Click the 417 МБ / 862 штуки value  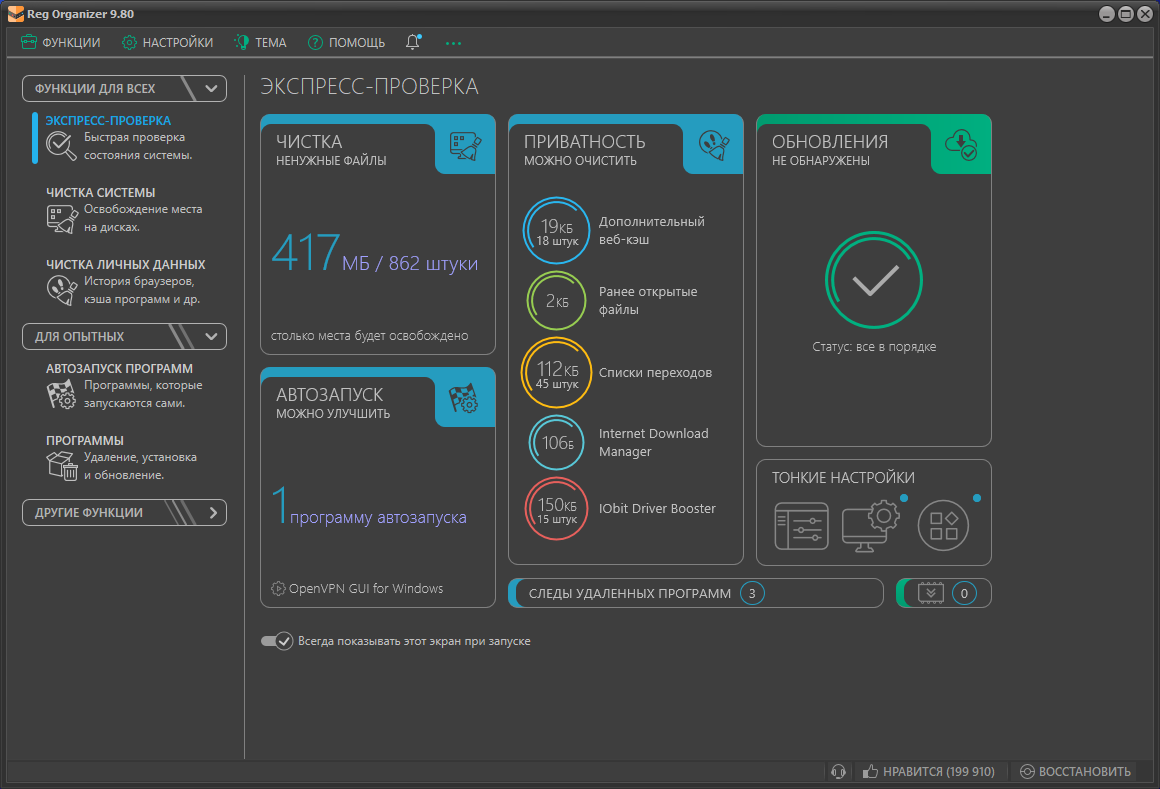(x=374, y=253)
